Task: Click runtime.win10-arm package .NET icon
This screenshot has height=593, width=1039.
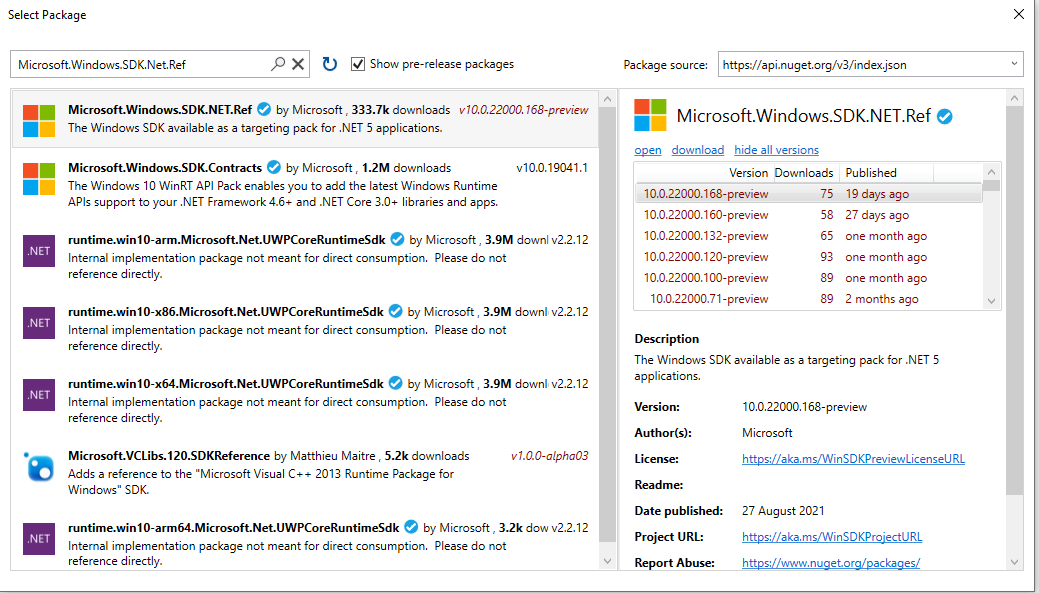Action: [39, 251]
